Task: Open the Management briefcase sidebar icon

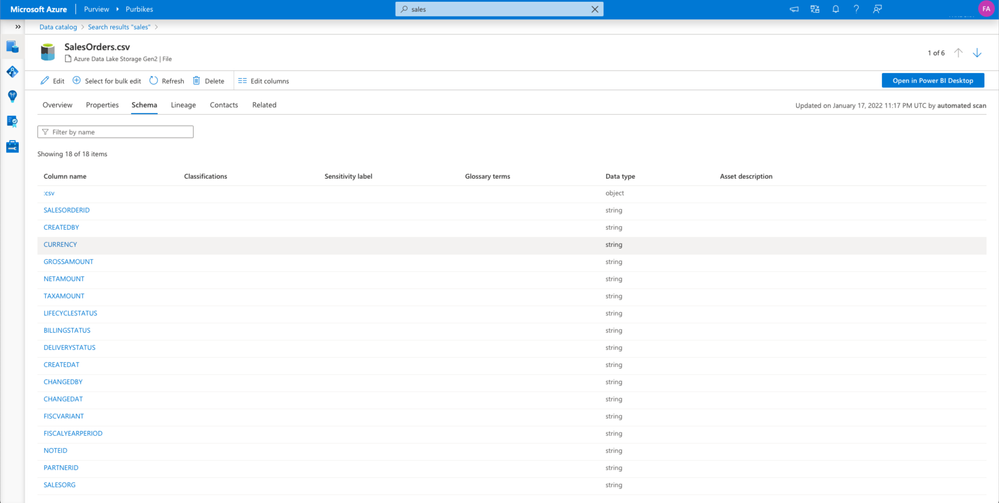Action: 12,147
